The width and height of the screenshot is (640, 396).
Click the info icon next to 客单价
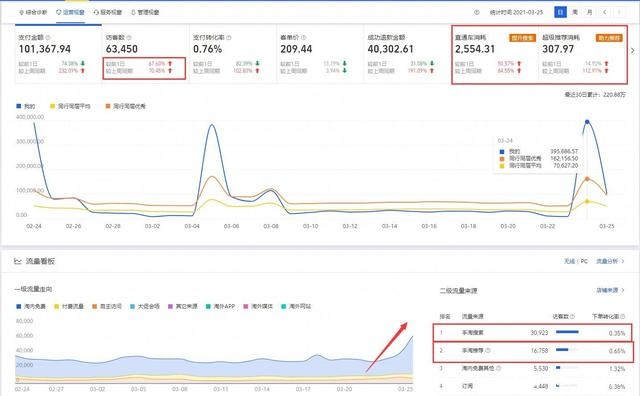304,38
